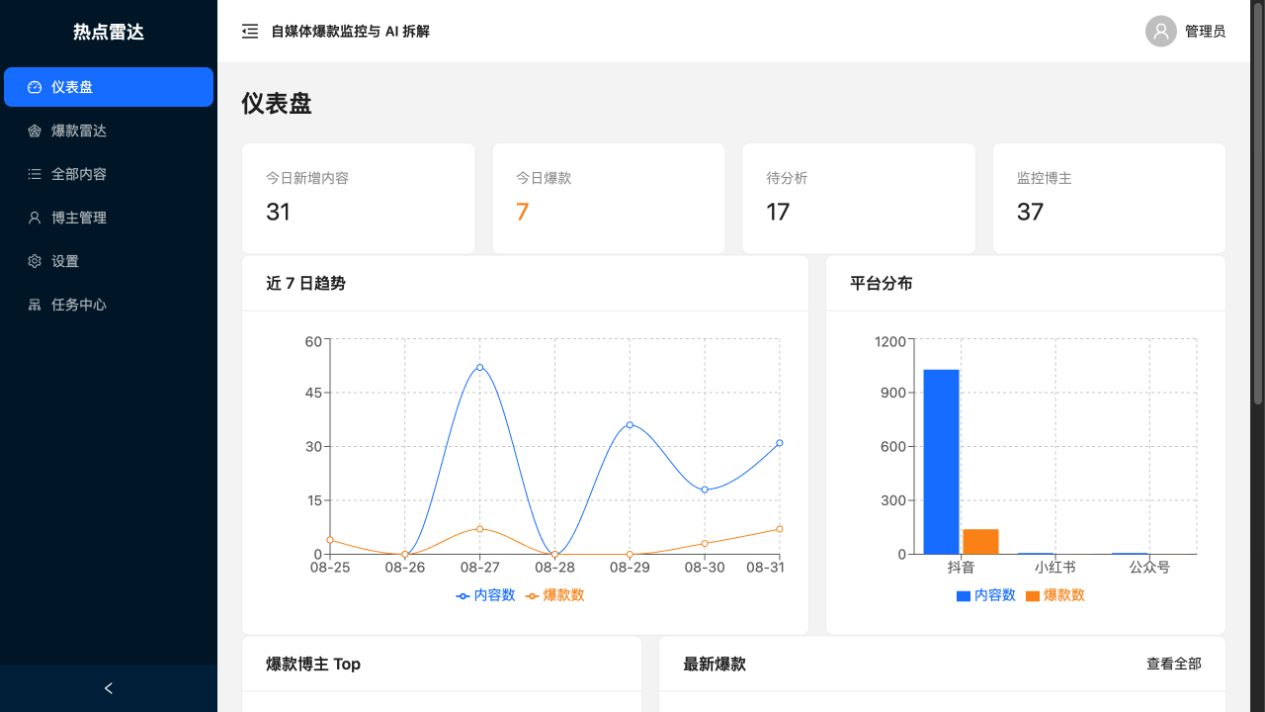1265x712 pixels.
Task: Collapse sidebar with bottom chevron
Action: tap(109, 688)
